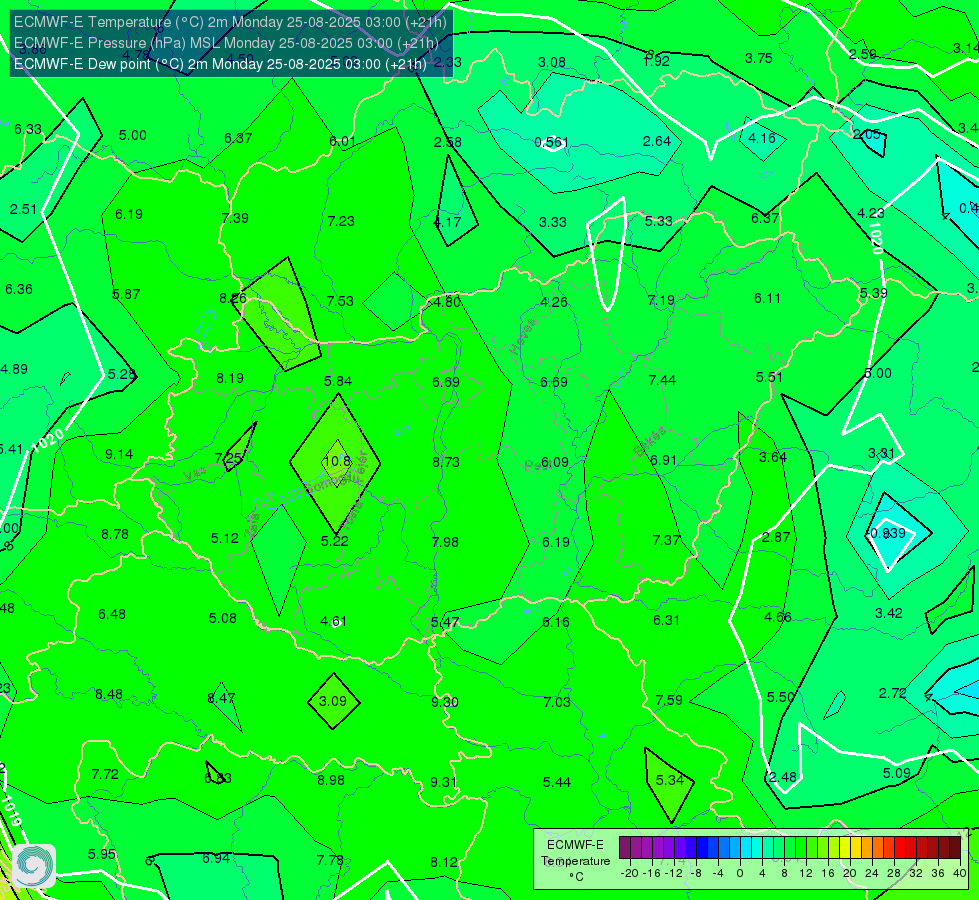Image resolution: width=979 pixels, height=900 pixels.
Task: Click the 4.66 map value
Action: [778, 617]
